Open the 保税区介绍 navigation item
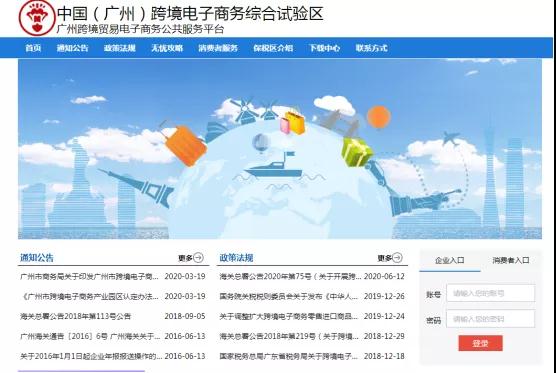556x373 pixels. (x=273, y=48)
